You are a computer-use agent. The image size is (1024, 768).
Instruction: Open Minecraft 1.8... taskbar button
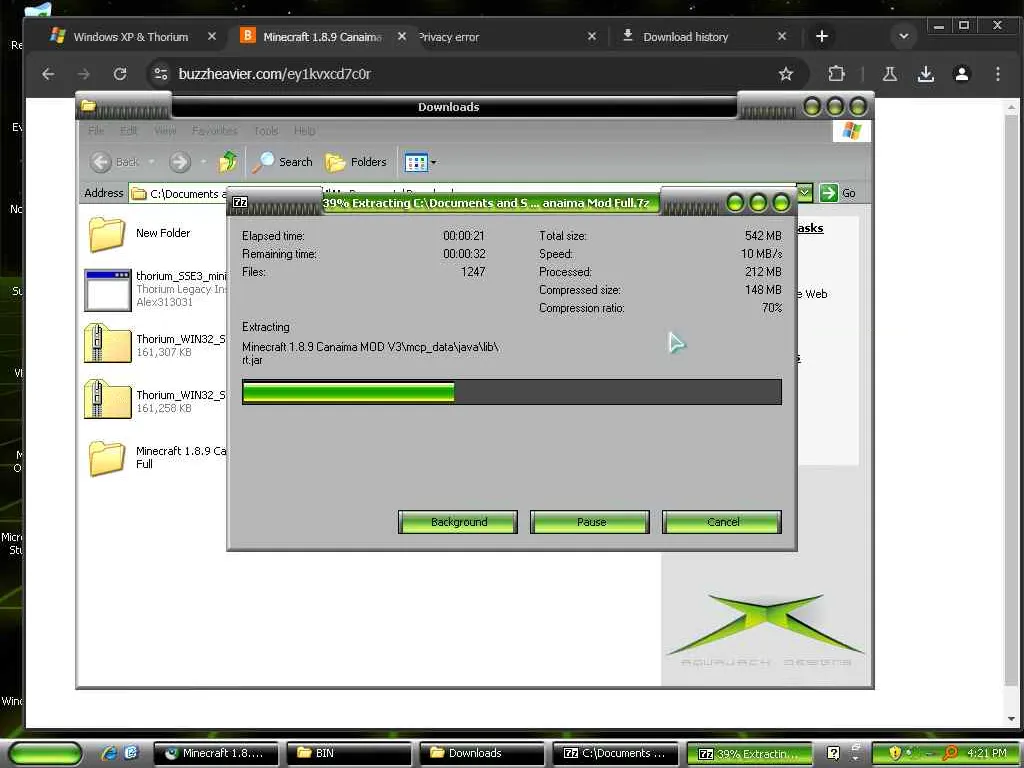216,753
